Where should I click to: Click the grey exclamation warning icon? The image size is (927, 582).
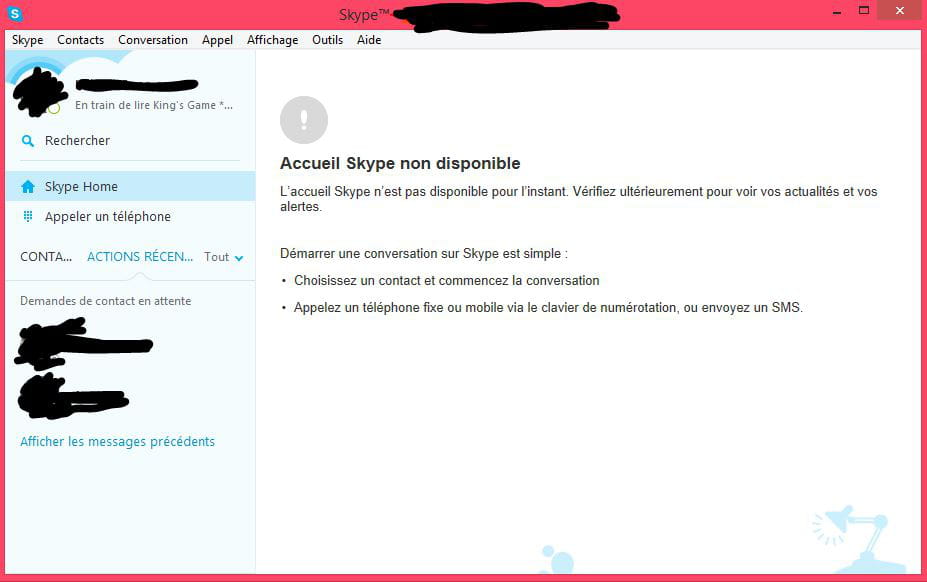tap(304, 120)
